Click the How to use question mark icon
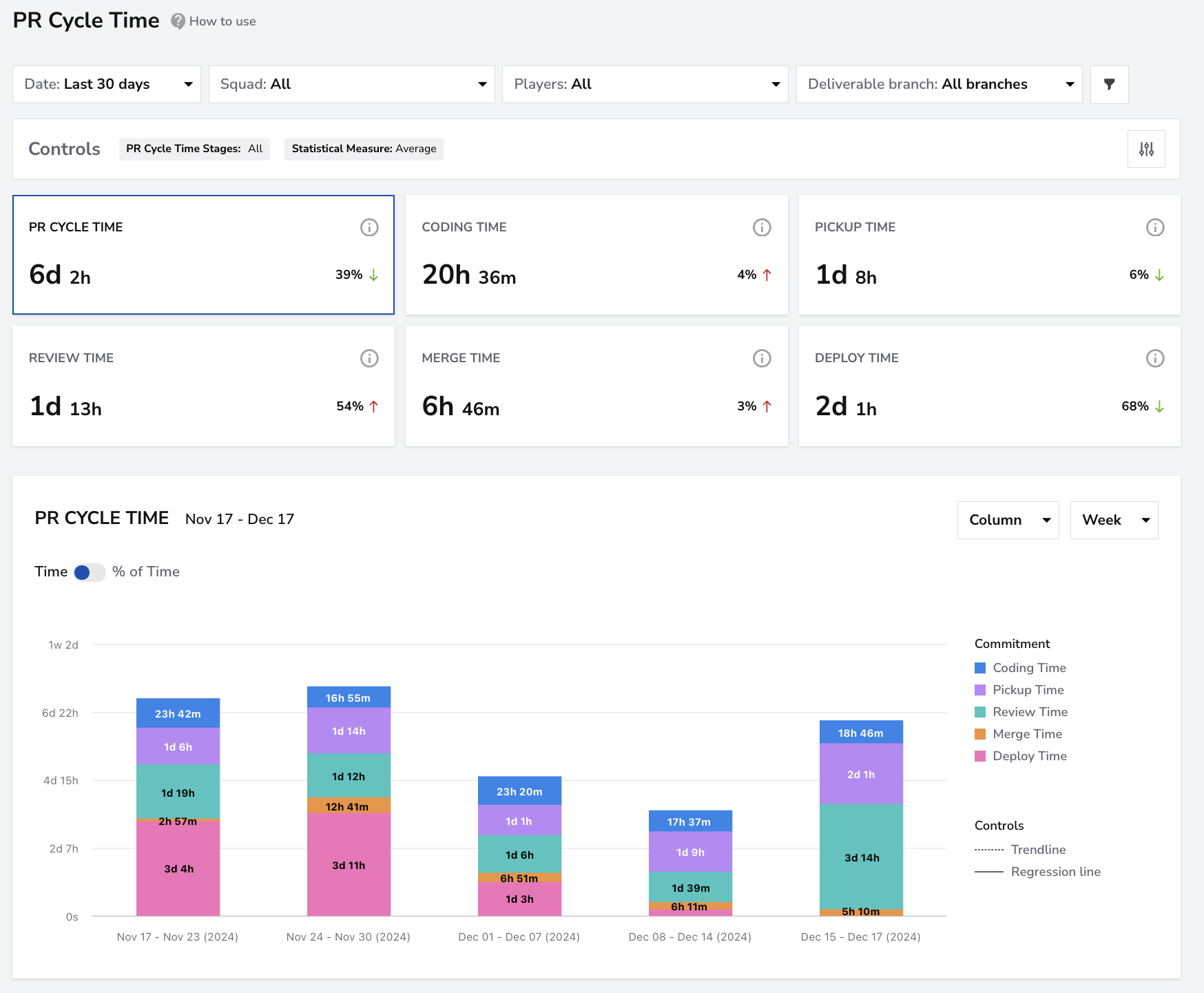The height and width of the screenshot is (993, 1204). tap(178, 21)
